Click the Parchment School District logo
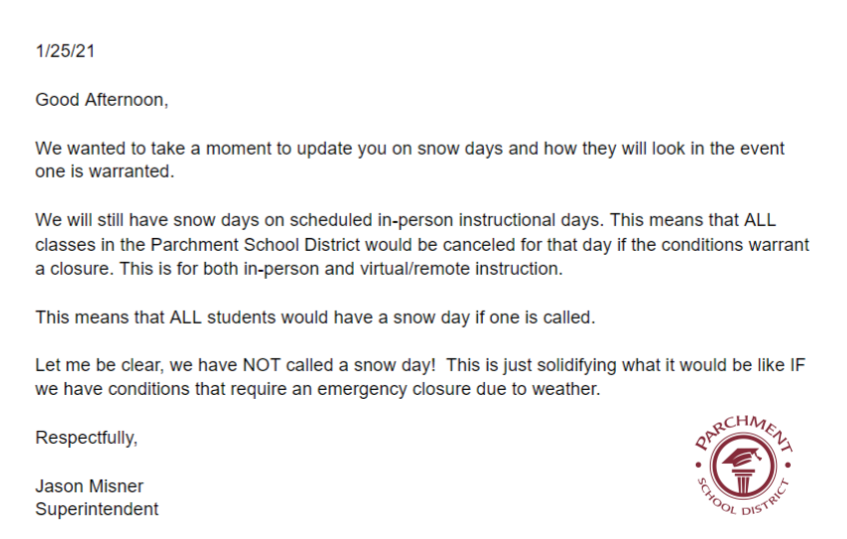The width and height of the screenshot is (847, 539). tap(743, 464)
